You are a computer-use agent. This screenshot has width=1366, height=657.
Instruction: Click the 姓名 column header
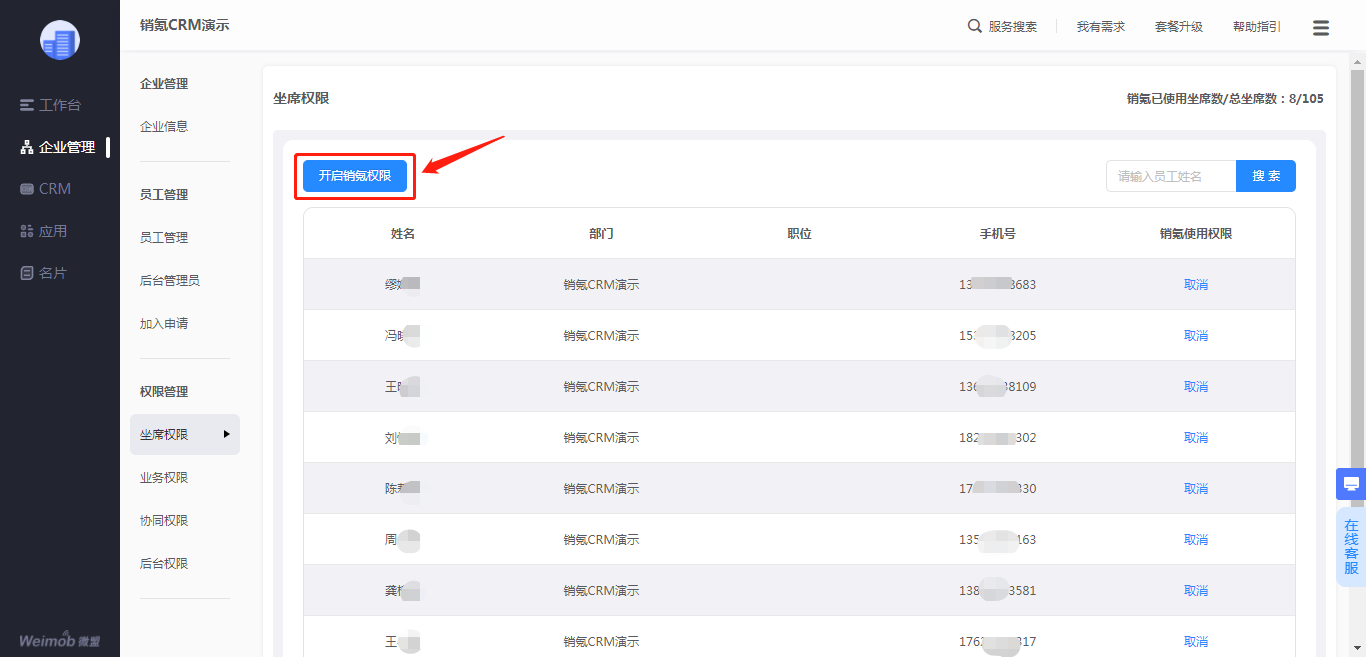(x=403, y=234)
